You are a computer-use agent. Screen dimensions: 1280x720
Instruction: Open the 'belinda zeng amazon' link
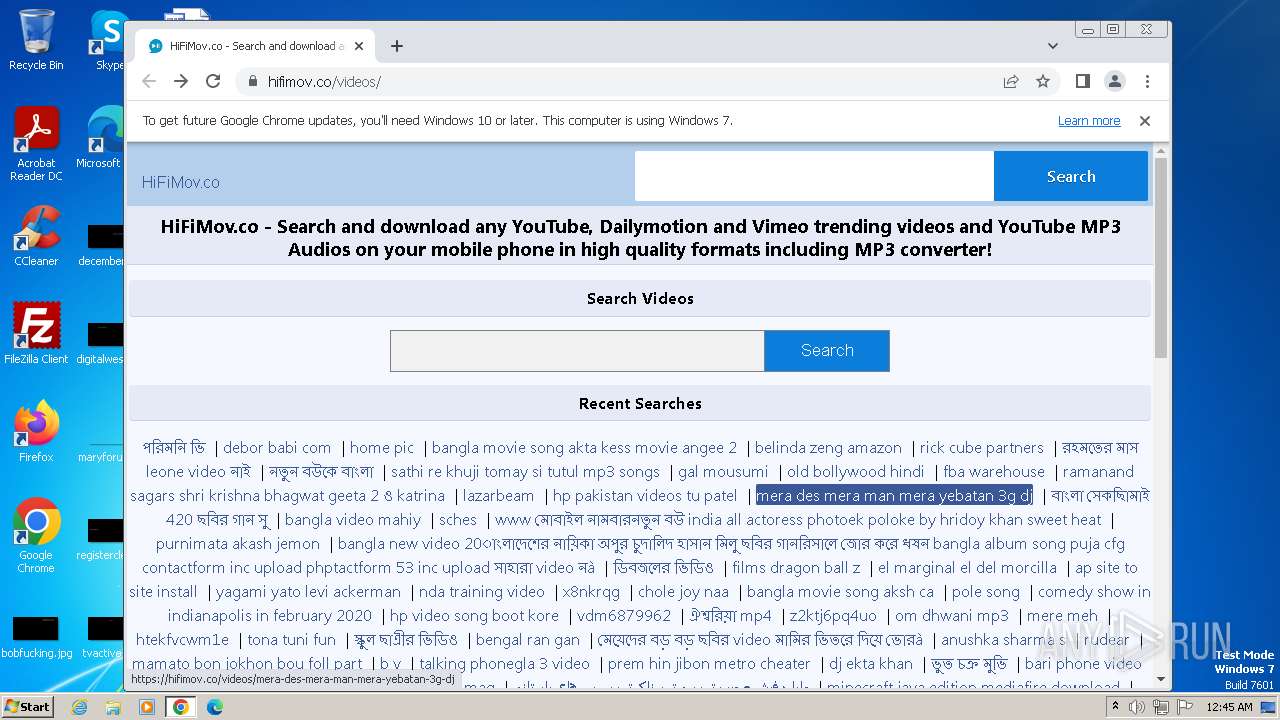point(828,448)
